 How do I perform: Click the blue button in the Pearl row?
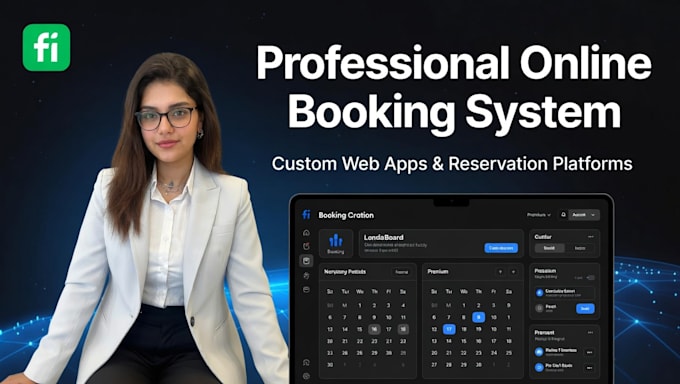pyautogui.click(x=585, y=309)
